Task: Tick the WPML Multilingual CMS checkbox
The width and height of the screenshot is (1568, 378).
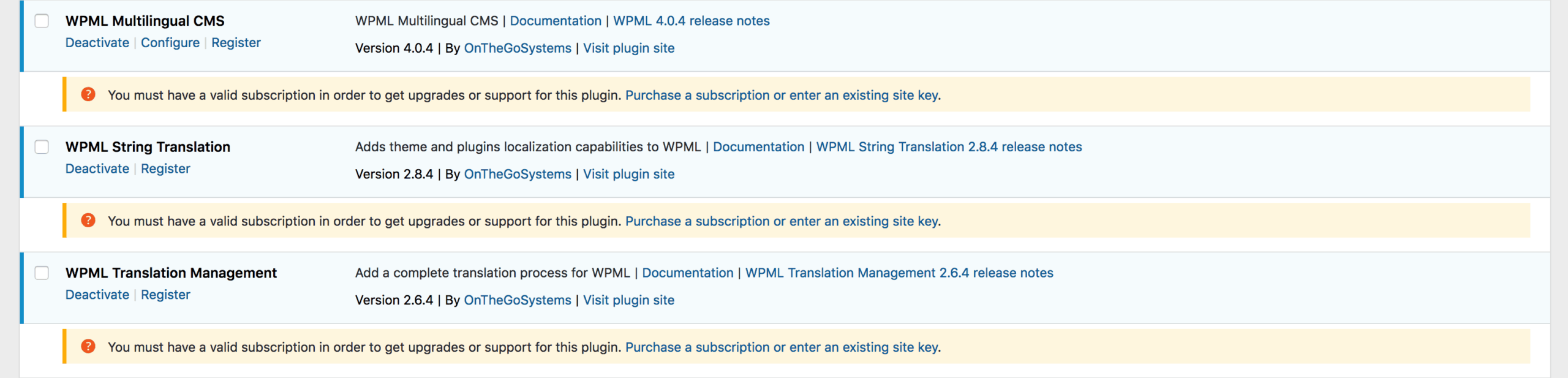Action: [42, 21]
